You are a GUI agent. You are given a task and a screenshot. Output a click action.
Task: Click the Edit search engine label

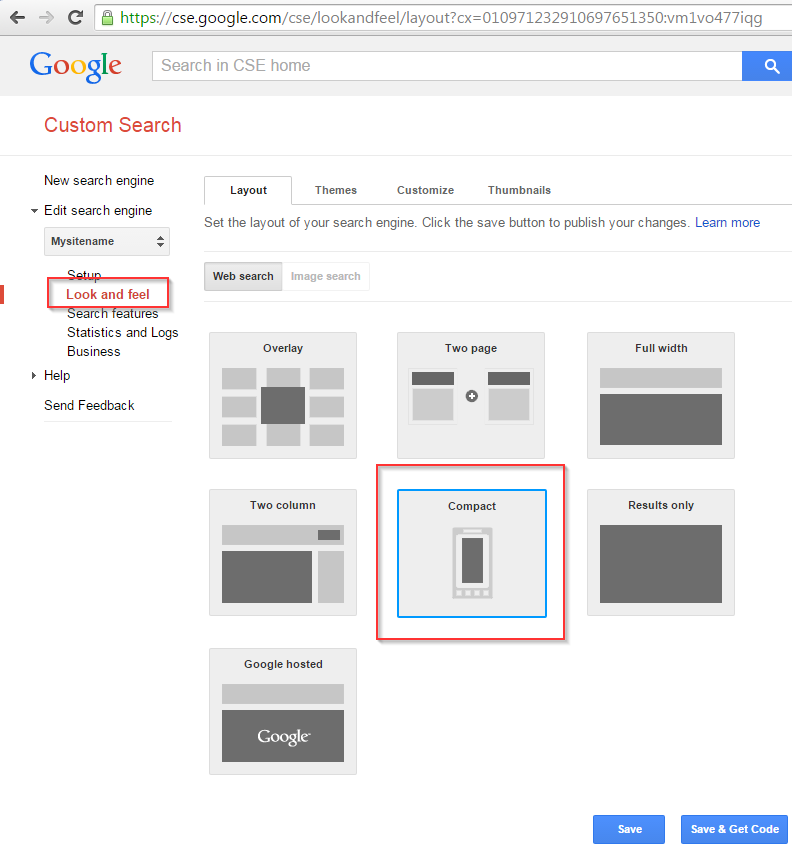pos(98,210)
